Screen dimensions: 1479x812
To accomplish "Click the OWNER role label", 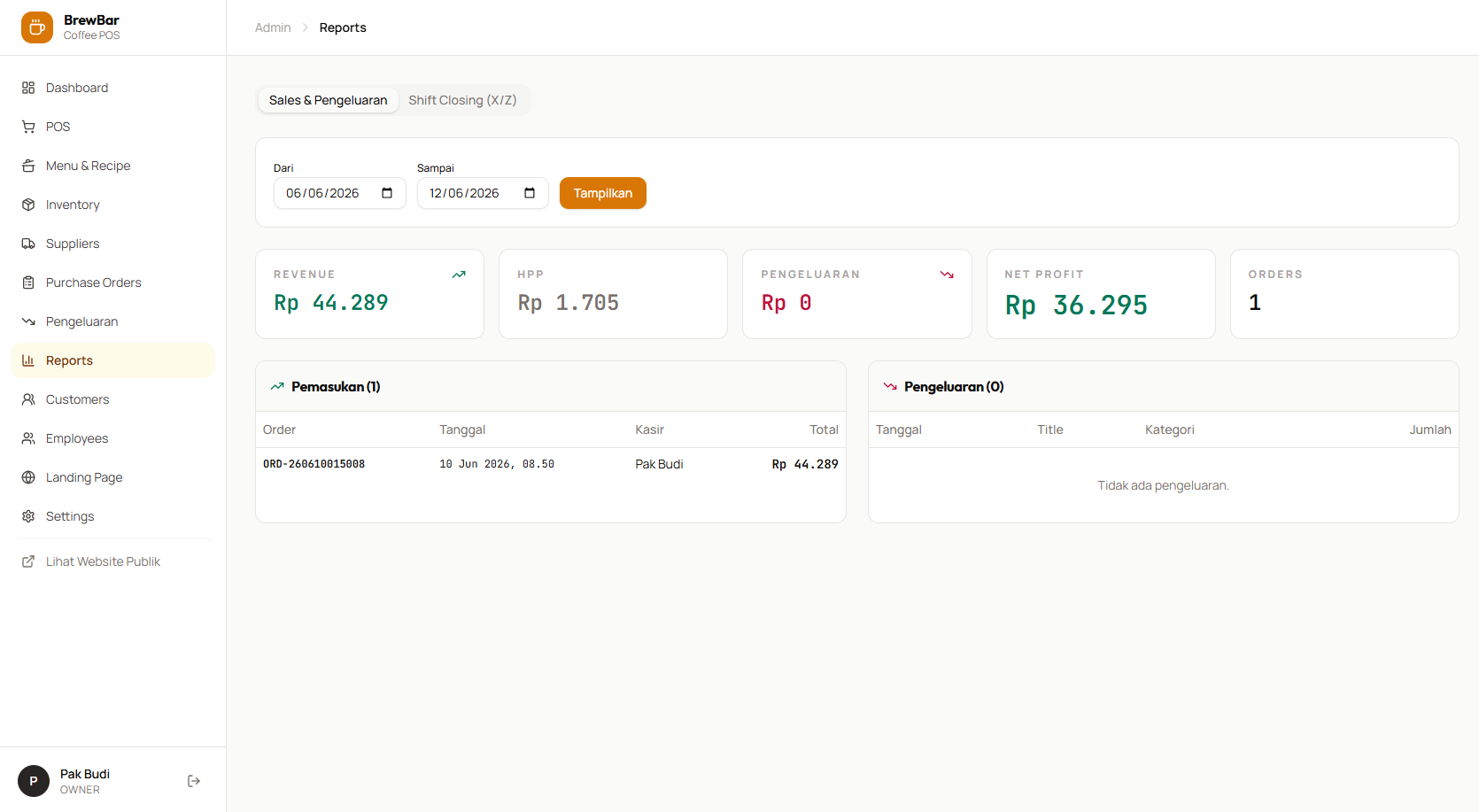I will click(x=80, y=790).
